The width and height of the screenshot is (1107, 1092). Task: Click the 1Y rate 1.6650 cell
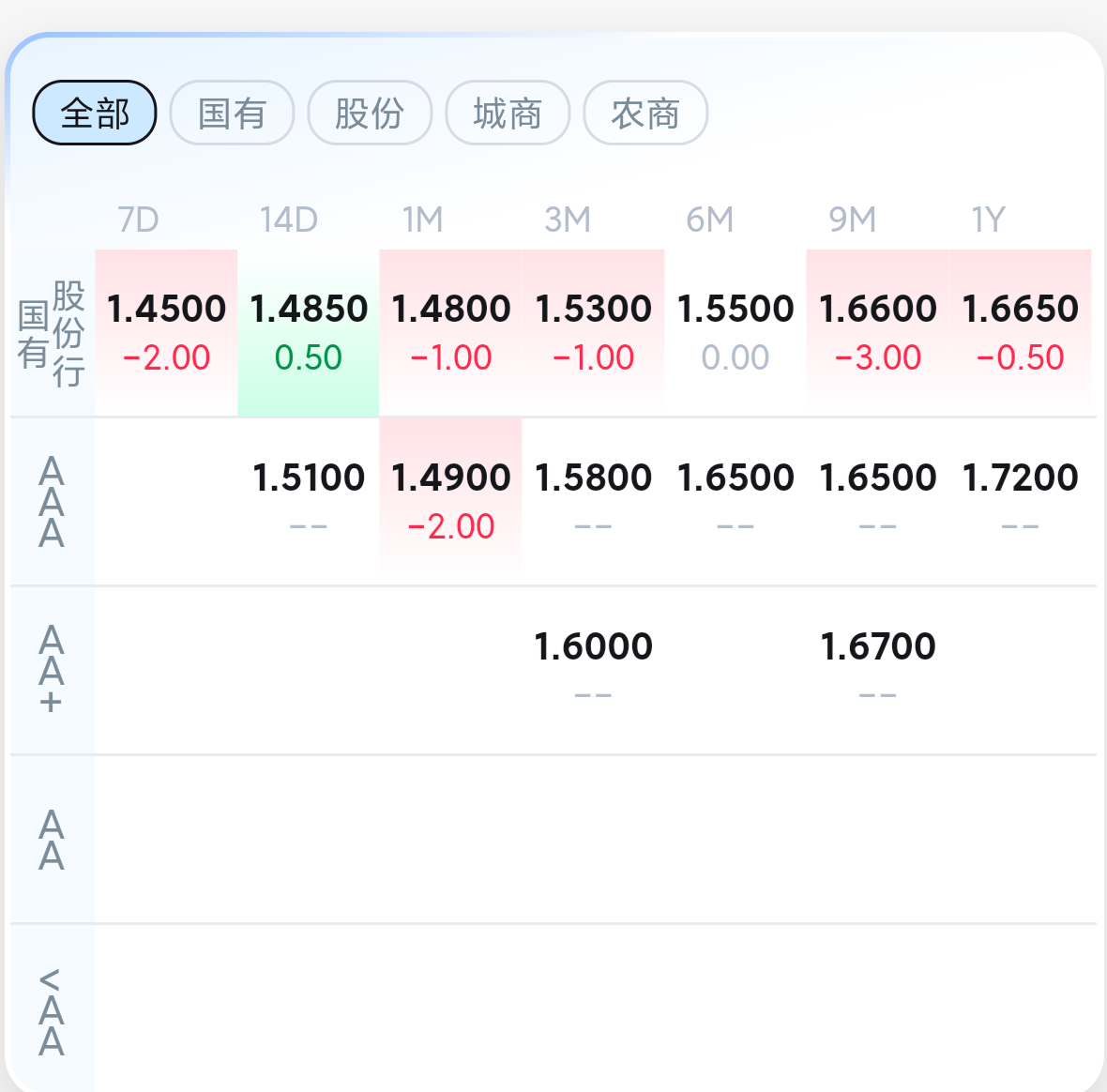tap(1020, 332)
